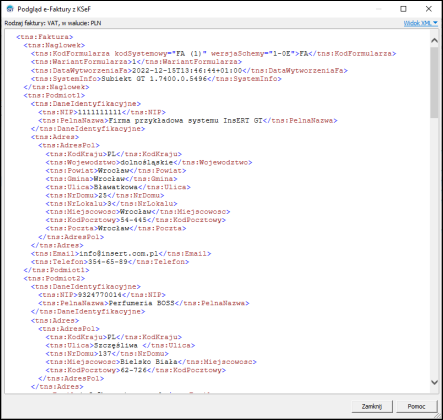The image size is (443, 420).
Task: Click the Email info@insert.com.pl line
Action: pos(121,254)
